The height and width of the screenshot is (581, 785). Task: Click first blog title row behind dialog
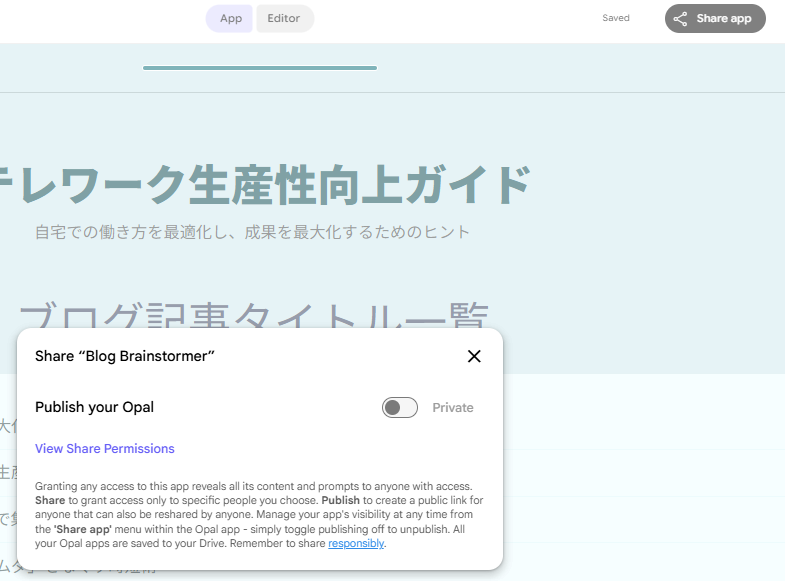pyautogui.click(x=8, y=426)
